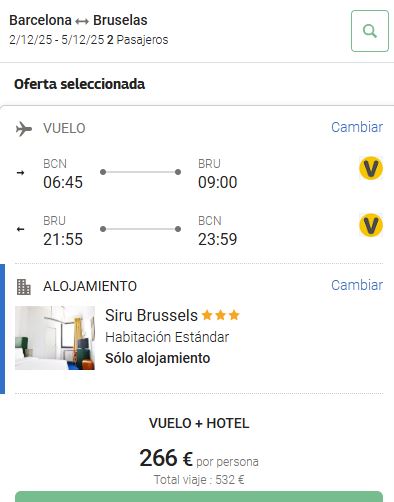Click the Oferta seleccionada heading

pos(79,84)
